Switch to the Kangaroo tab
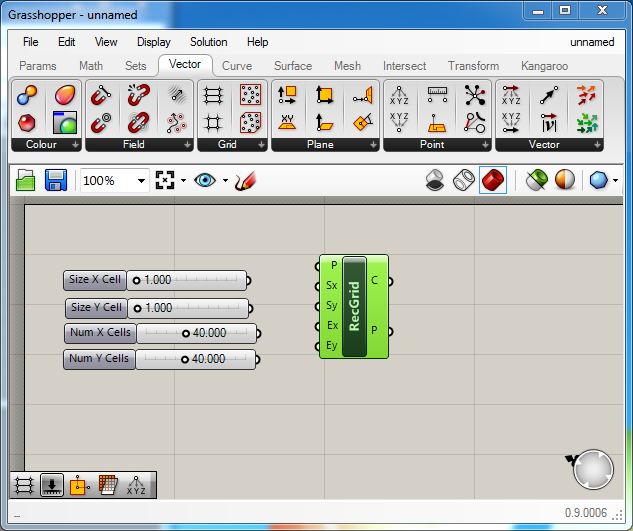The image size is (633, 531). click(x=545, y=66)
